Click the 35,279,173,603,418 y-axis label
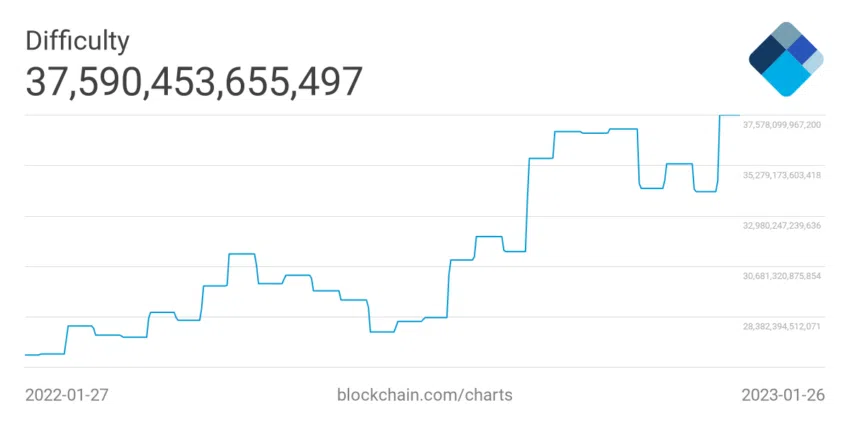 (782, 176)
